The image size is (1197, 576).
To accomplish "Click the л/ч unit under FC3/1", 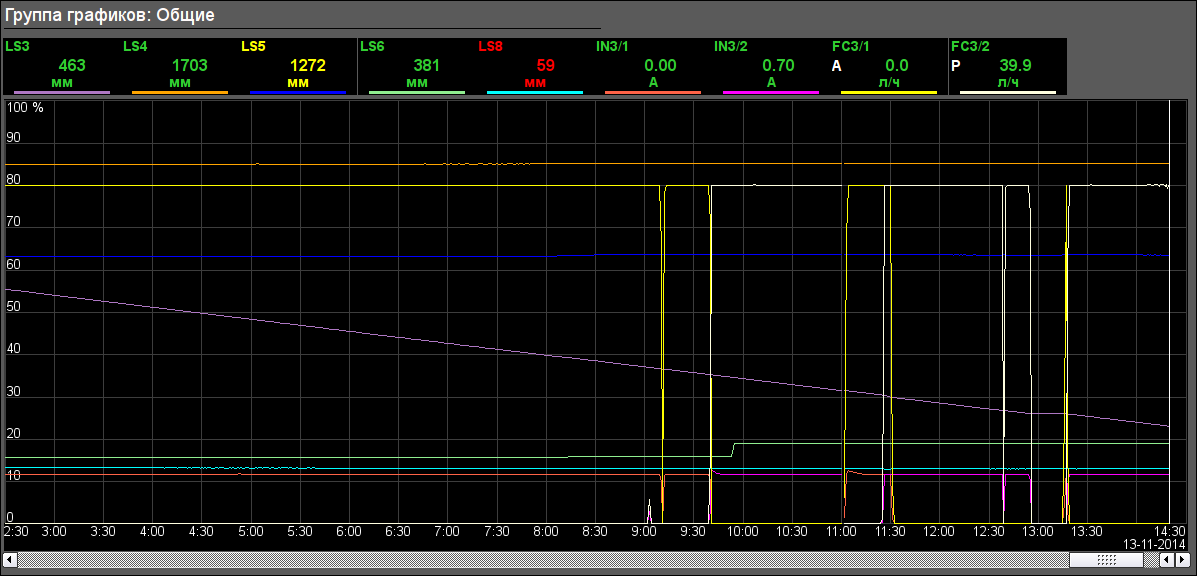I will 889,82.
